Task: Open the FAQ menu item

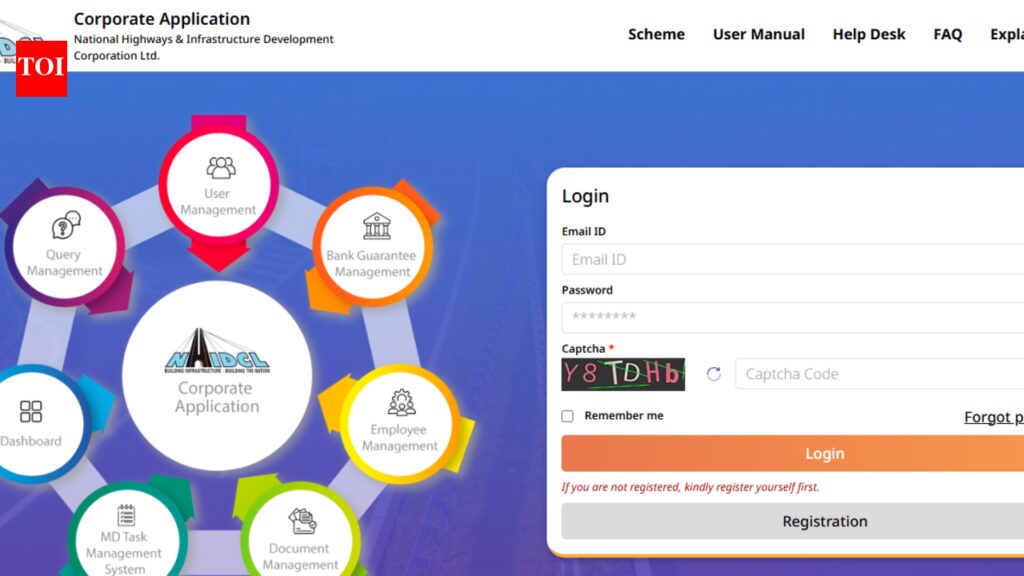Action: point(947,34)
